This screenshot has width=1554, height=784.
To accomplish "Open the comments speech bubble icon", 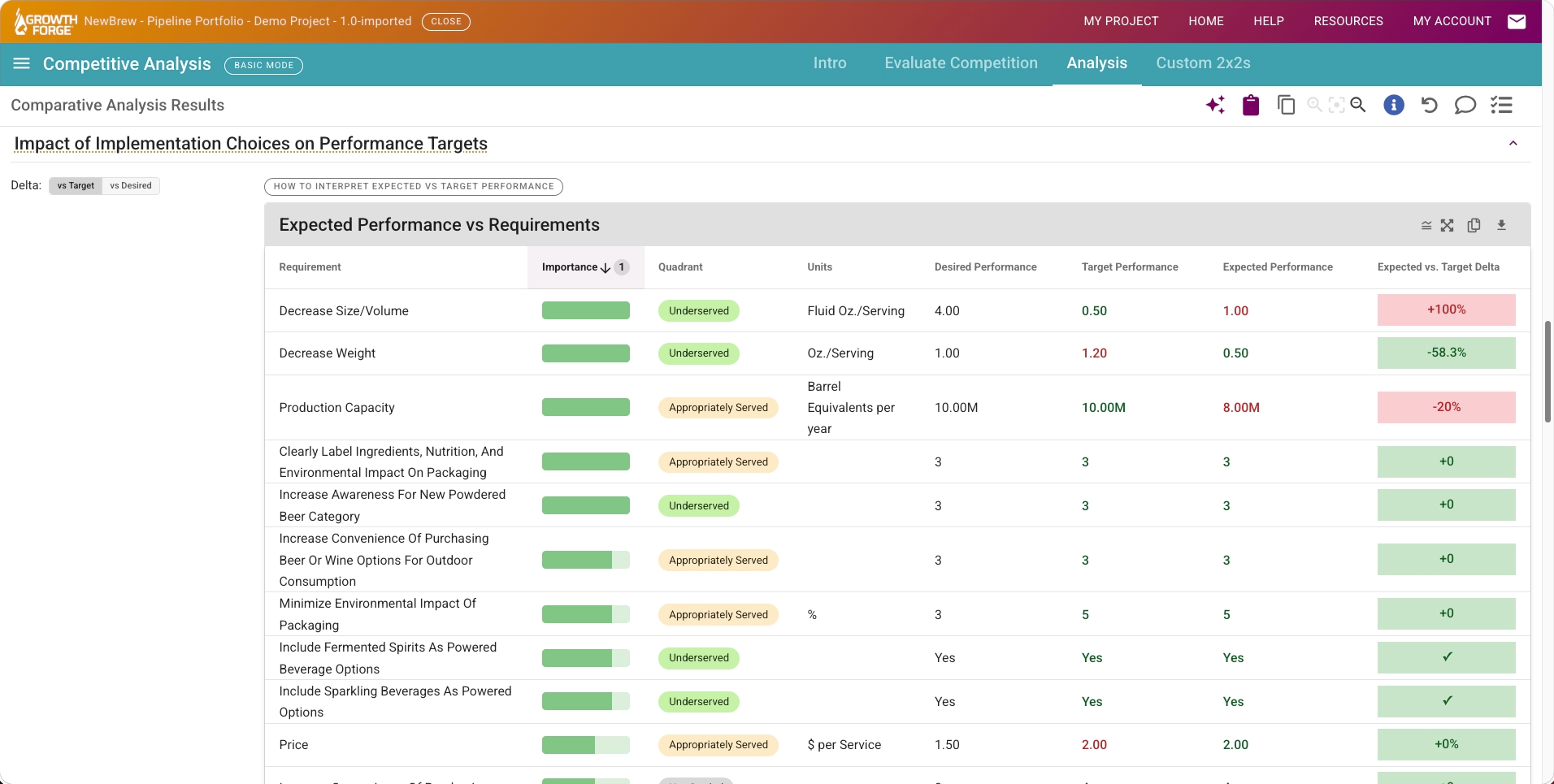I will [1465, 105].
